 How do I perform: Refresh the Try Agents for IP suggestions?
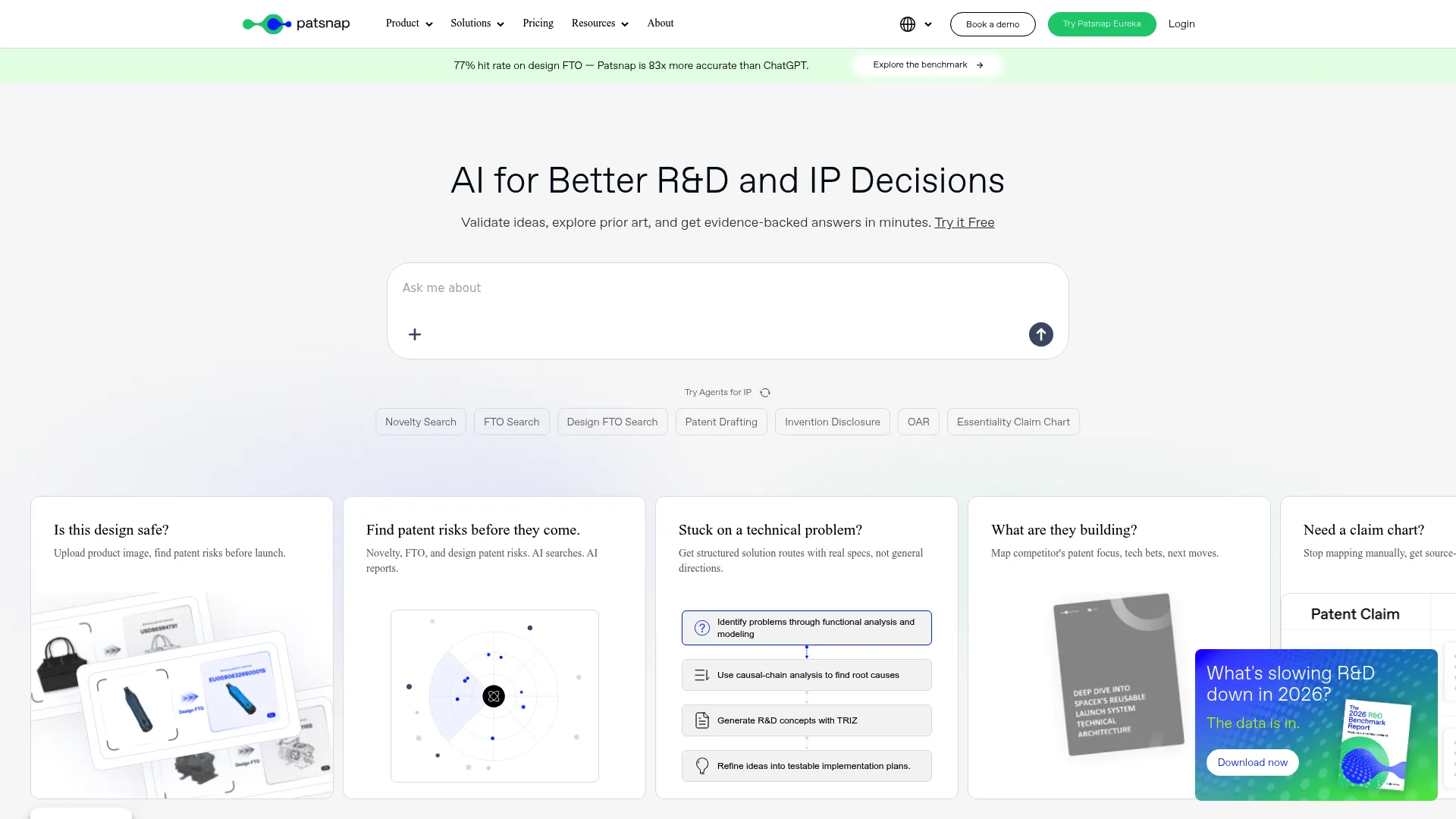coord(765,393)
